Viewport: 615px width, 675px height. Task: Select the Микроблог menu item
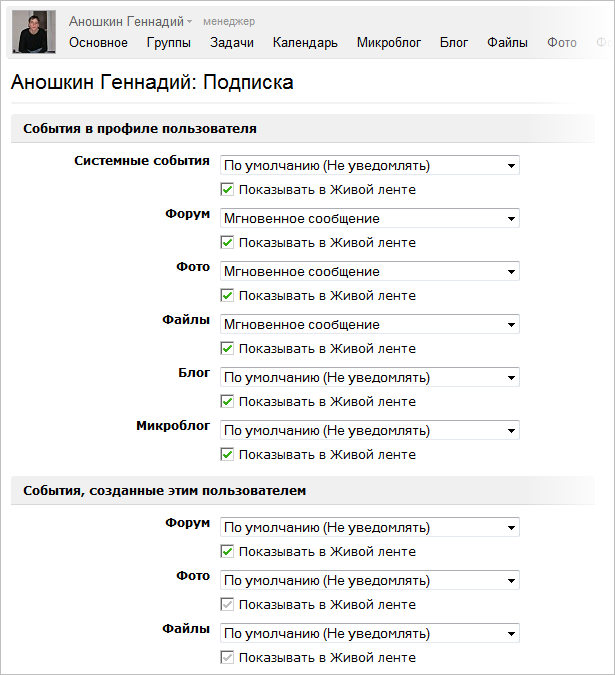pos(389,43)
